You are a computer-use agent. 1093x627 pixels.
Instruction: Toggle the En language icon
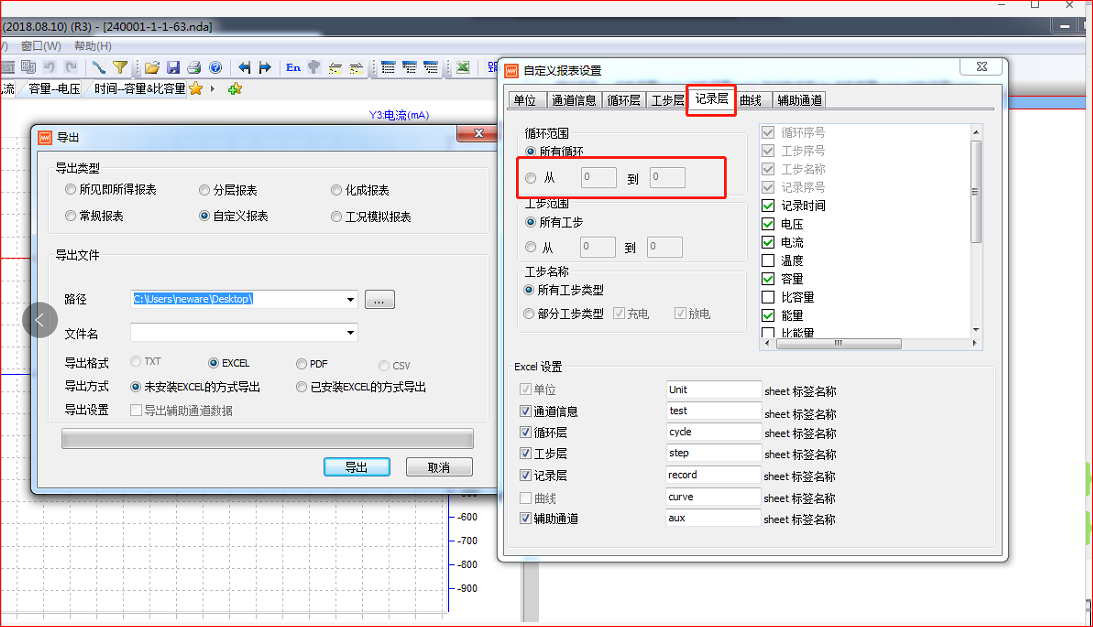pos(293,67)
